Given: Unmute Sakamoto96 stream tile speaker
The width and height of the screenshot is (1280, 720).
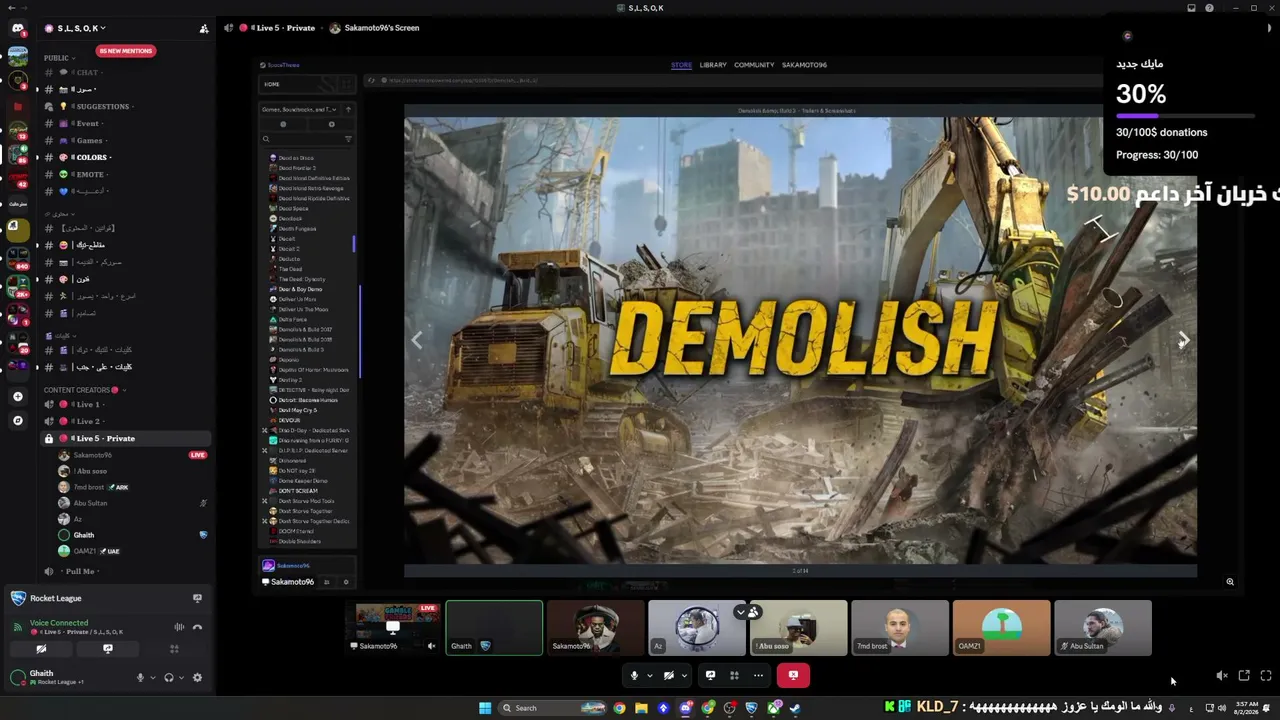Looking at the screenshot, I should (431, 646).
